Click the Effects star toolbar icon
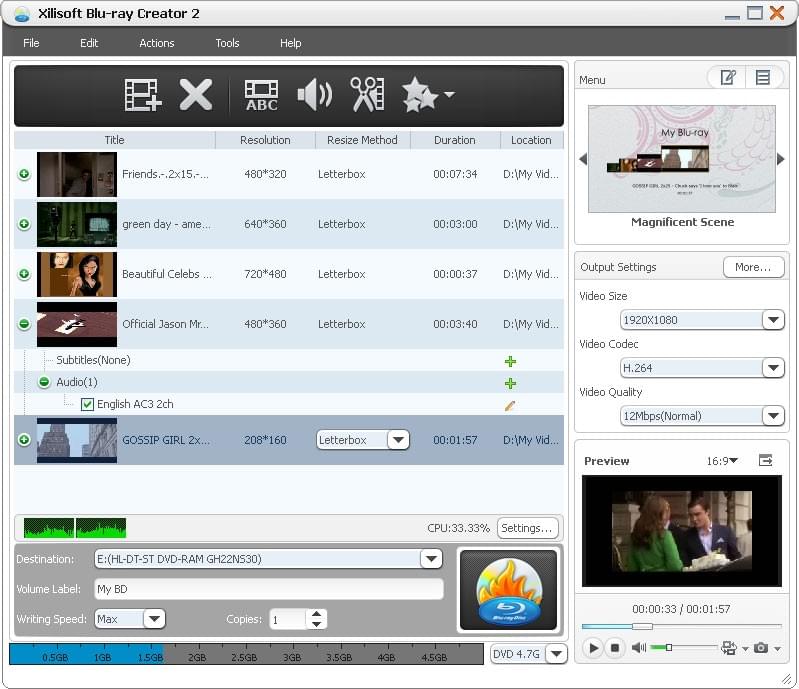The width and height of the screenshot is (799, 689). [419, 95]
